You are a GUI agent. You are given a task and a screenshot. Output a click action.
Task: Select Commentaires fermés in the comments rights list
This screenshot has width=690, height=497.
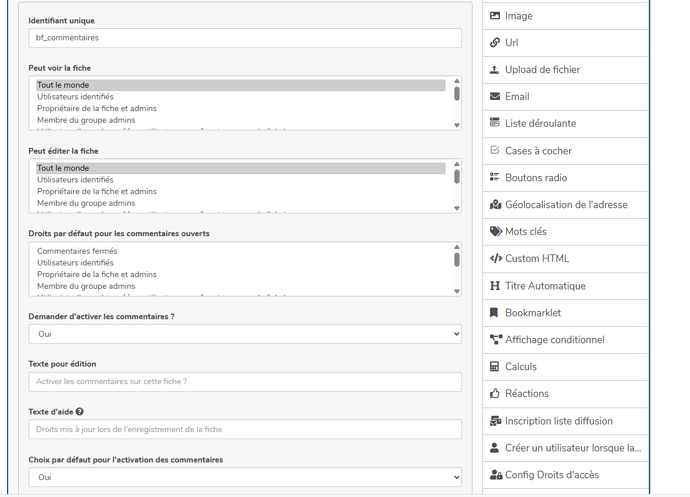click(77, 251)
